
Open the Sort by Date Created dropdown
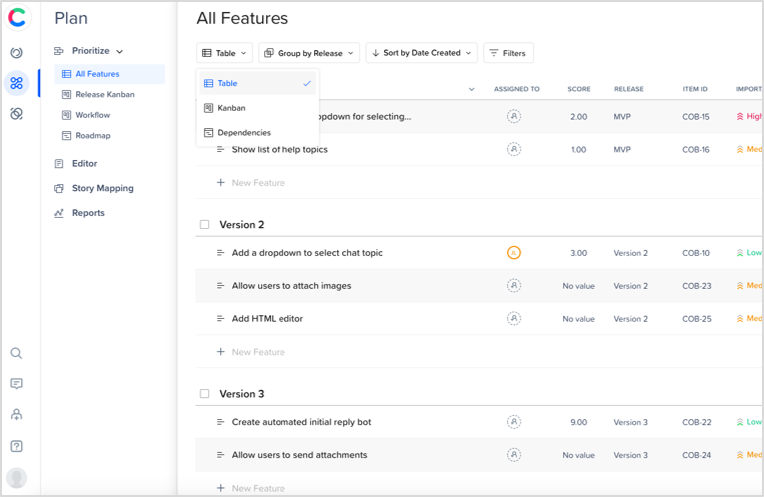[420, 53]
